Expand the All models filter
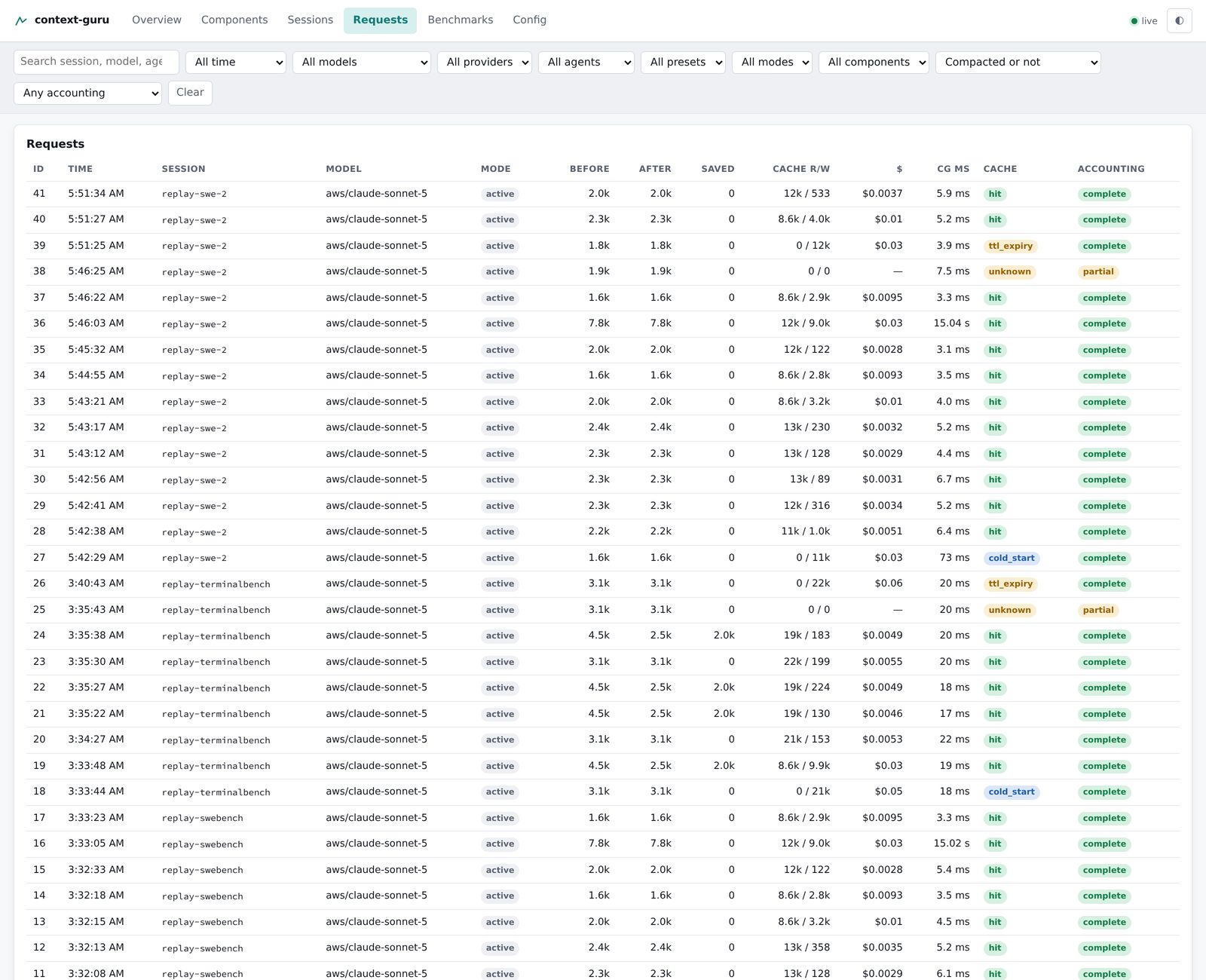1206x980 pixels. 362,63
